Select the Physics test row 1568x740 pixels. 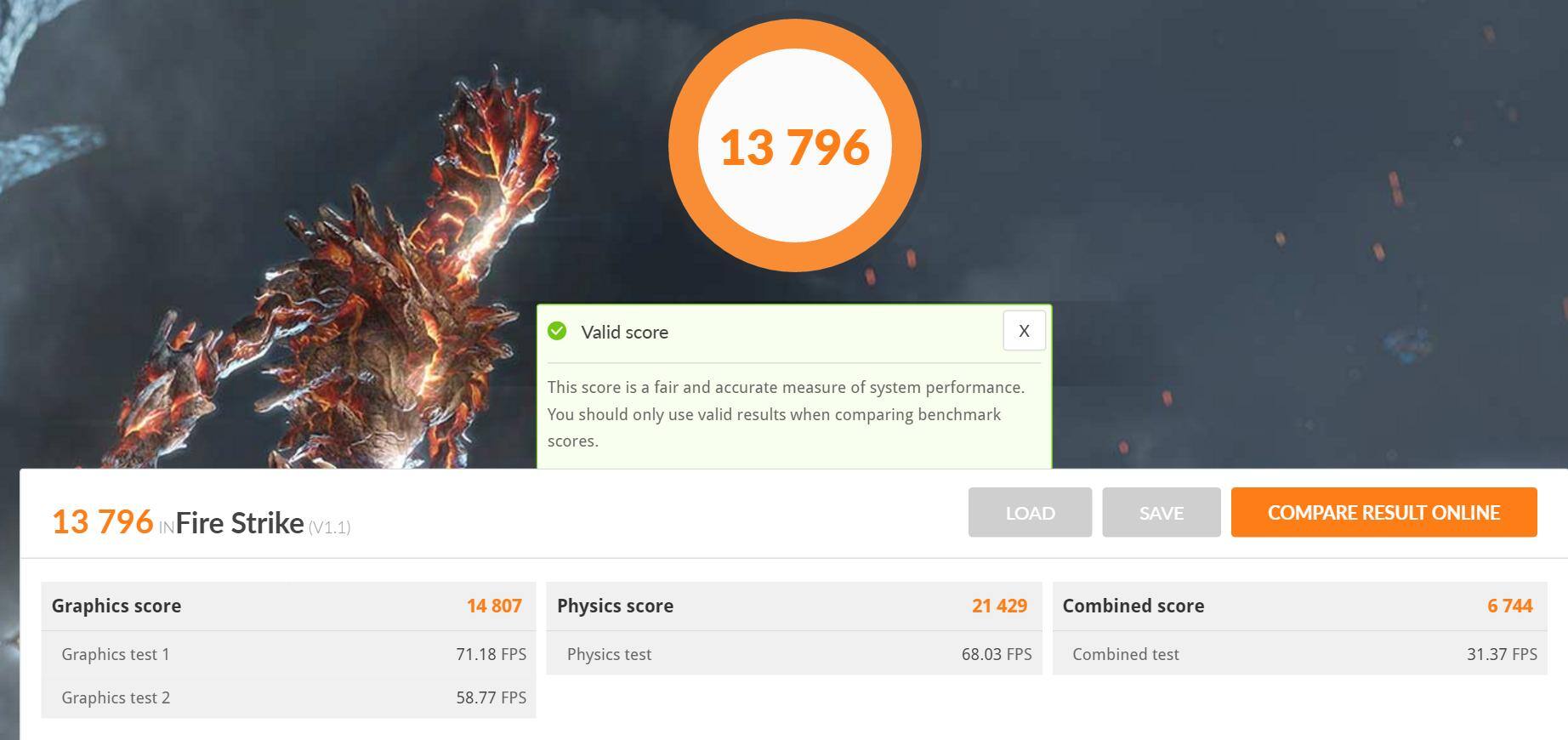793,654
